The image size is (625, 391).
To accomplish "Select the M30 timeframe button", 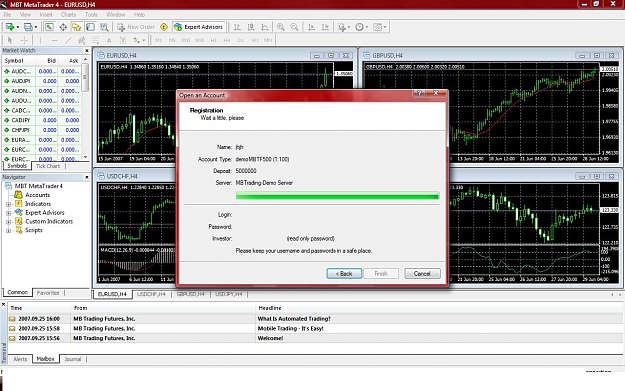I will coord(200,40).
